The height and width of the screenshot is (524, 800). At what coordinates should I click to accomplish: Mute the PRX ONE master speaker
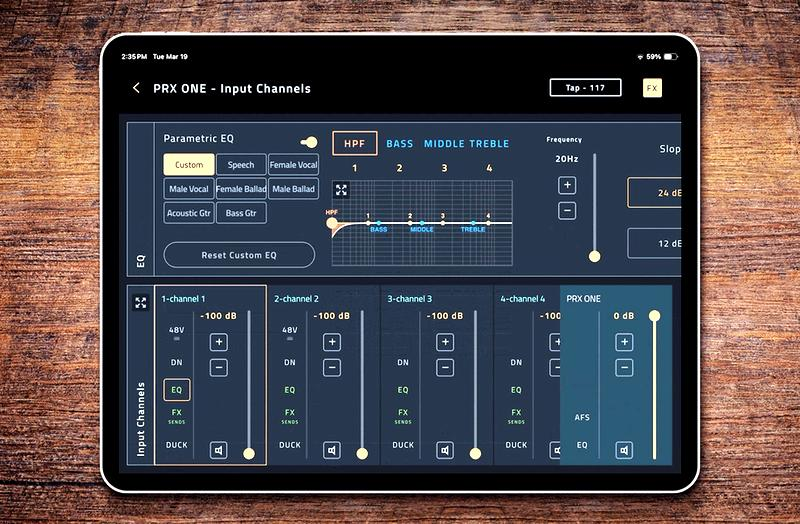(624, 450)
